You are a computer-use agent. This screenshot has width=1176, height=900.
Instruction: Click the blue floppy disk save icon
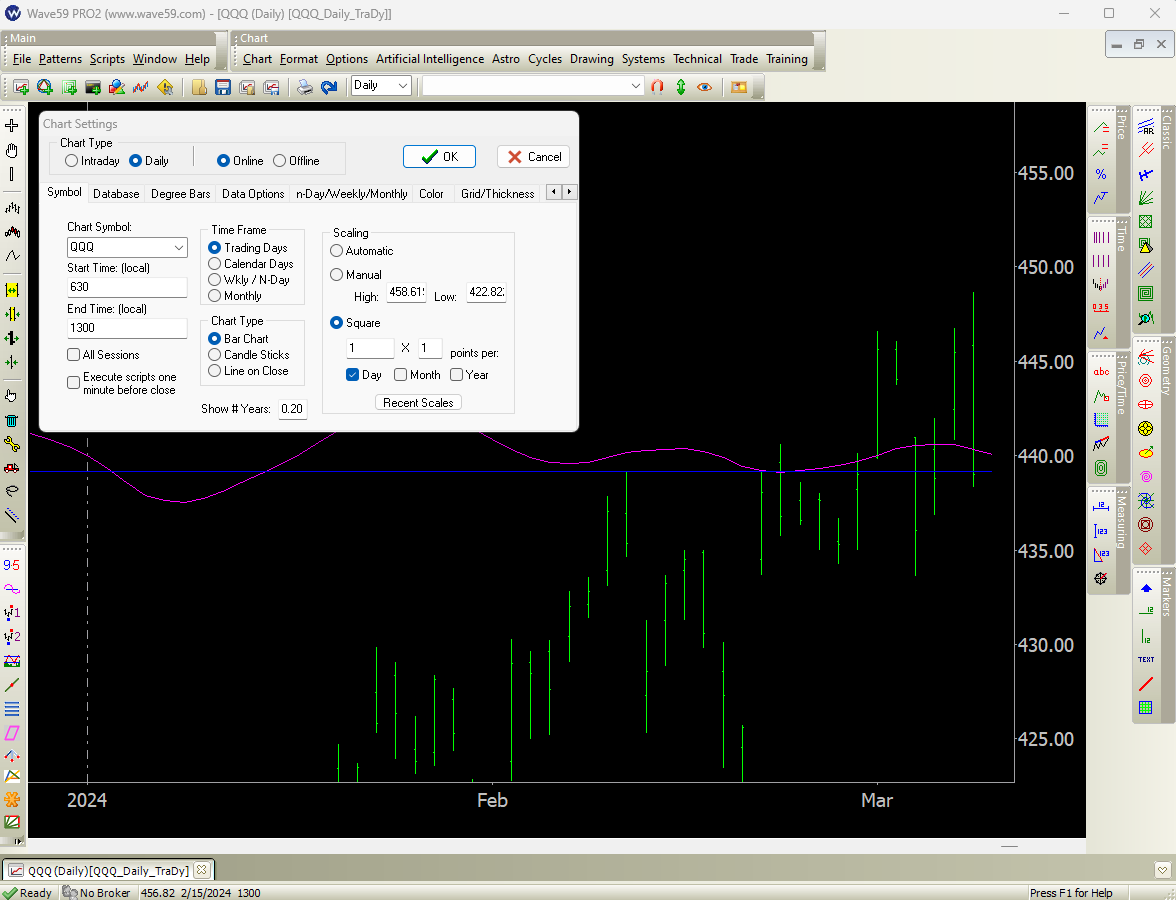click(x=223, y=87)
